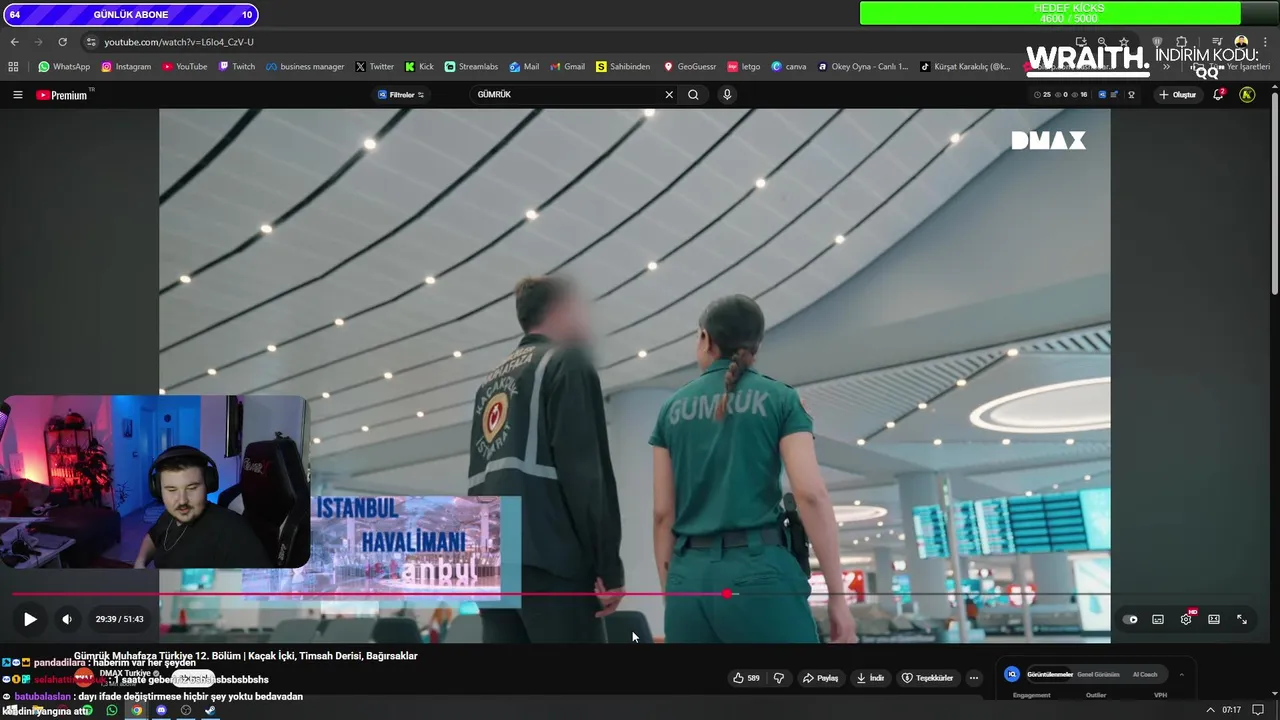
Task: Open WhatsApp from the taskbar
Action: 112,710
